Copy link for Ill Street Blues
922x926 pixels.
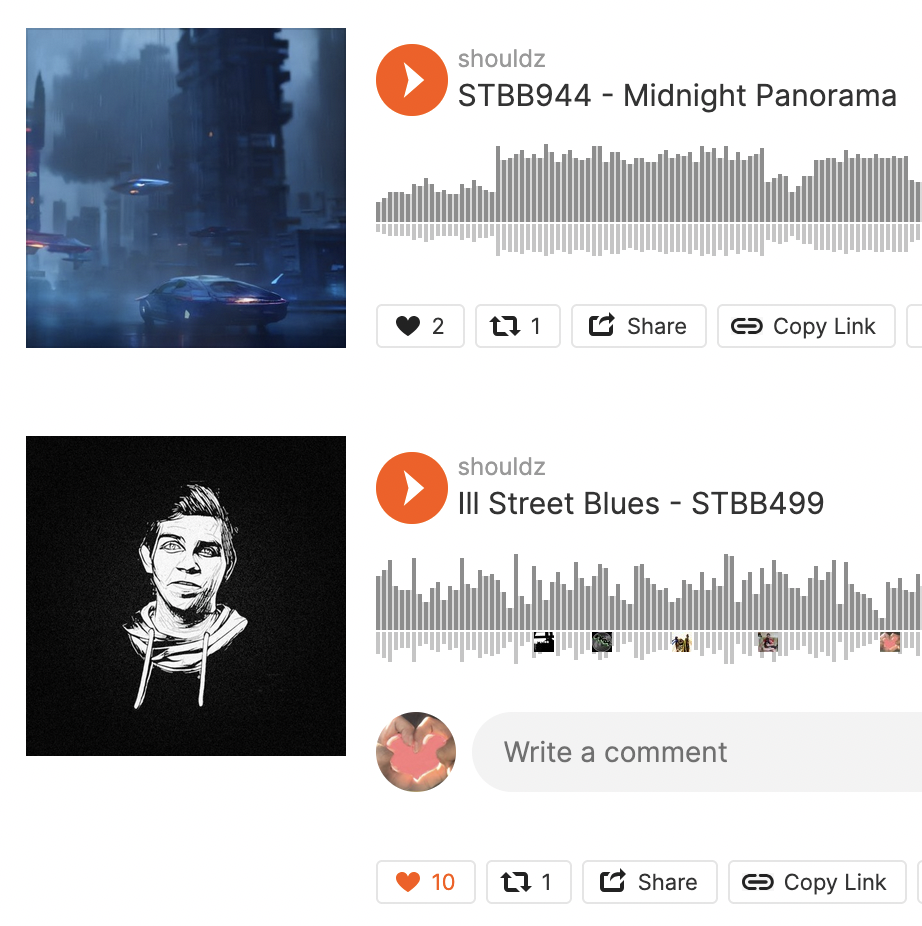[817, 882]
